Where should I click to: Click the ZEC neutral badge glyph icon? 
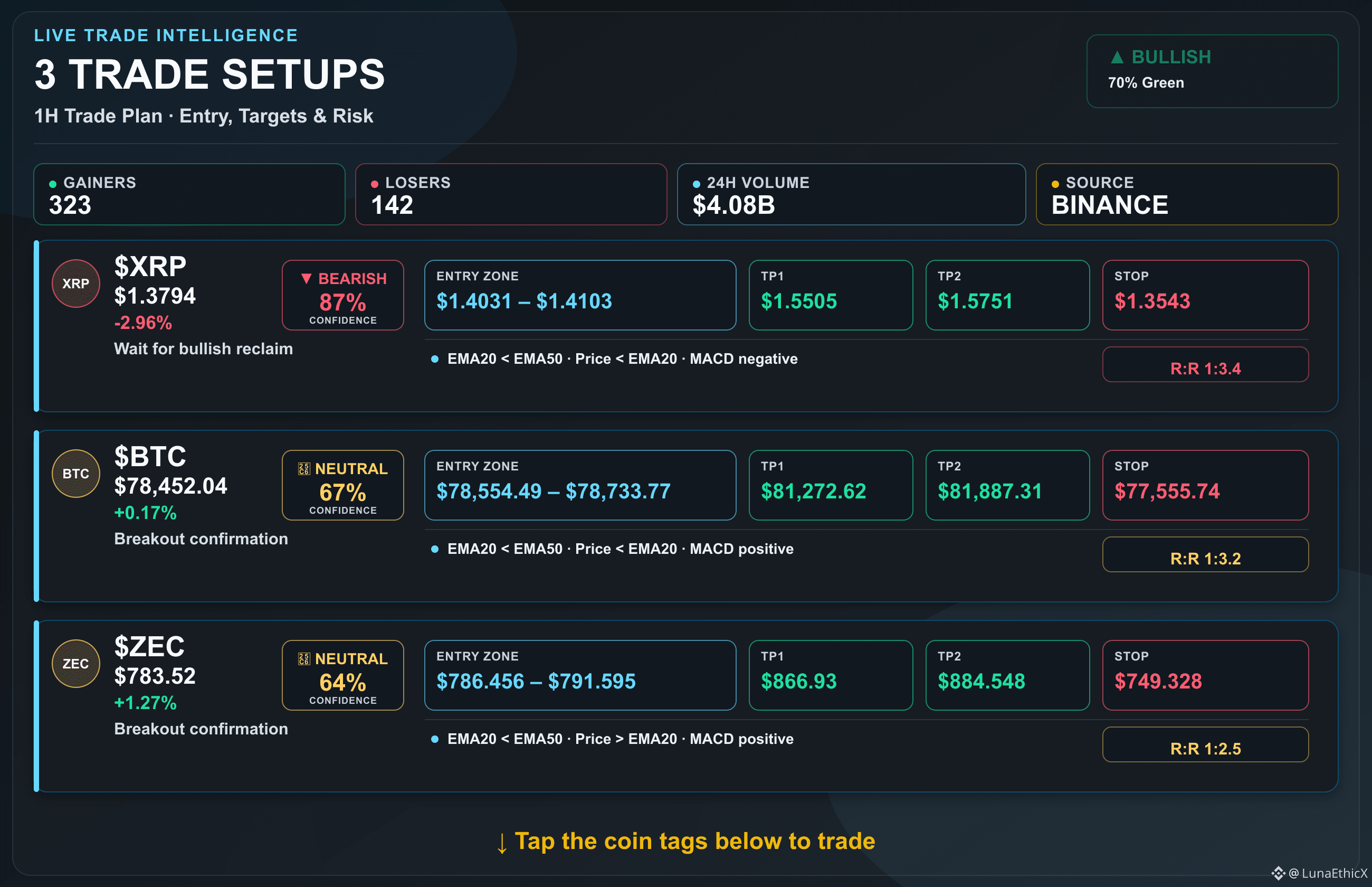[304, 659]
